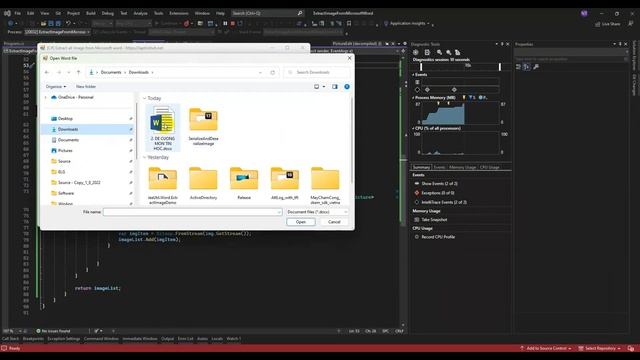640x360 pixels.
Task: Click the Solution Explorer vertical side tab
Action: tap(634, 55)
